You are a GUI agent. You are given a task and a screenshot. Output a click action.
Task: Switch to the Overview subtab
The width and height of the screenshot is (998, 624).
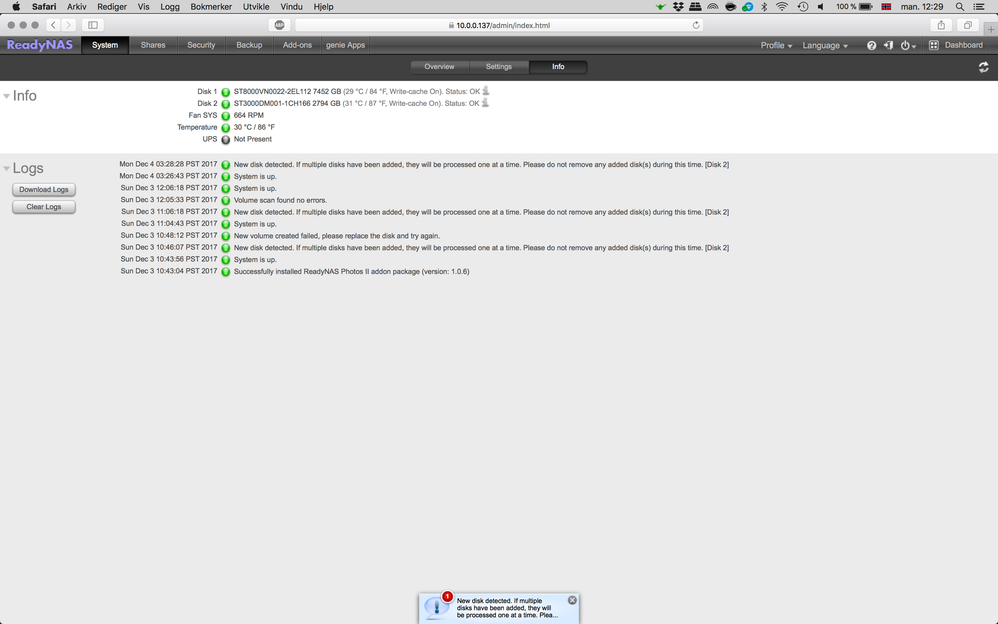(x=439, y=67)
